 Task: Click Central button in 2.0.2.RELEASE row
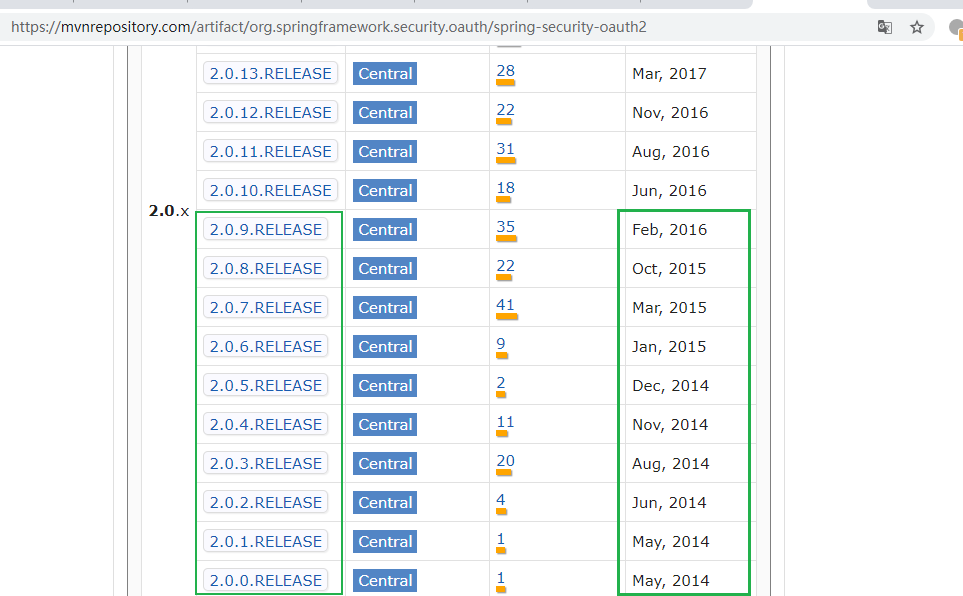385,503
